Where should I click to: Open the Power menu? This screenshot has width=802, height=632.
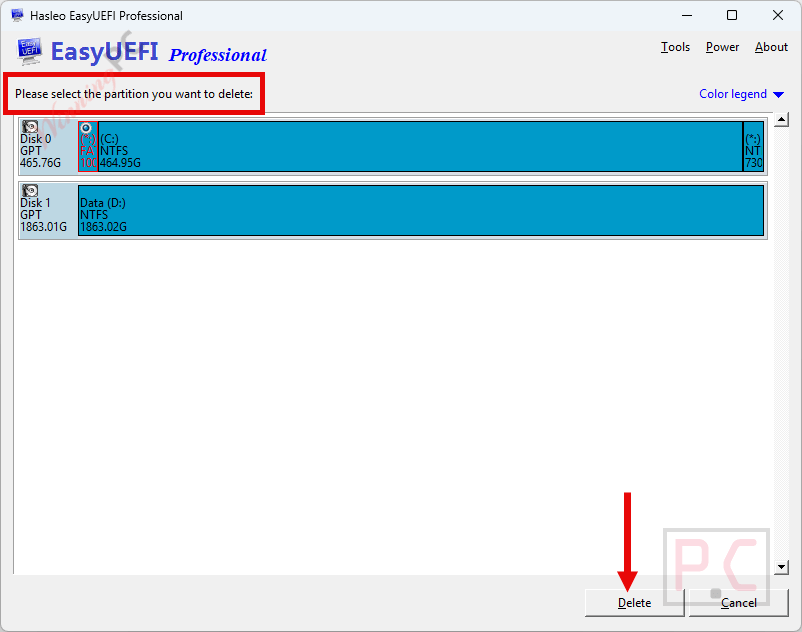coord(722,47)
